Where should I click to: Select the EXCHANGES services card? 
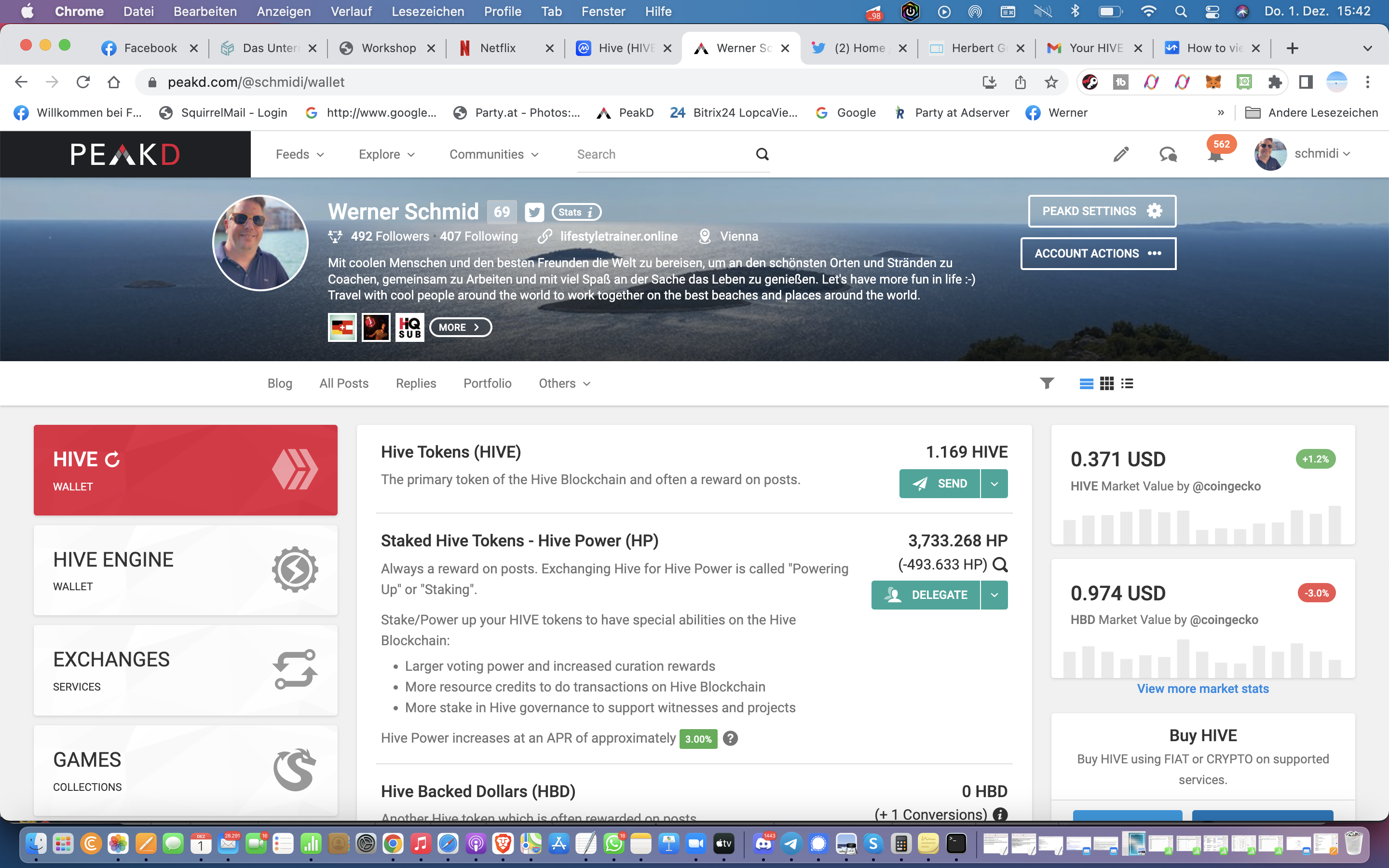[185, 670]
